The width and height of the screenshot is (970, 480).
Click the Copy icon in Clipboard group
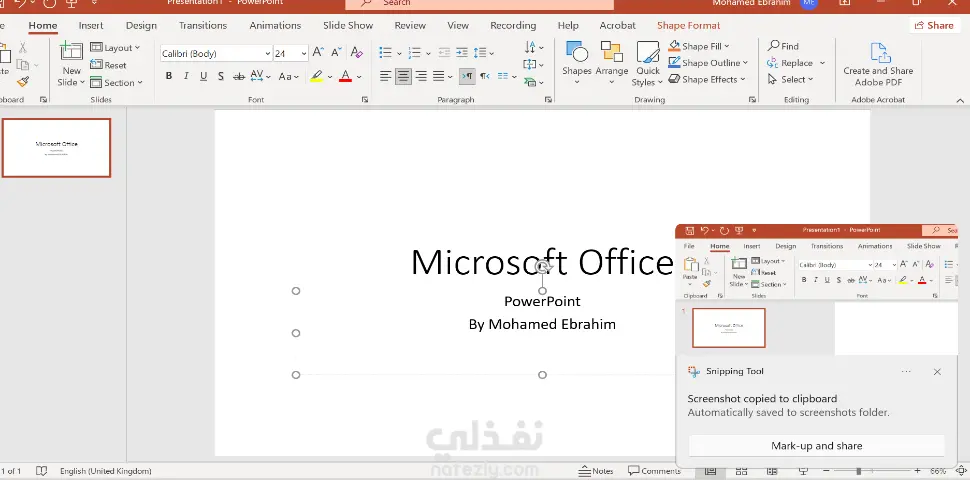(x=23, y=65)
